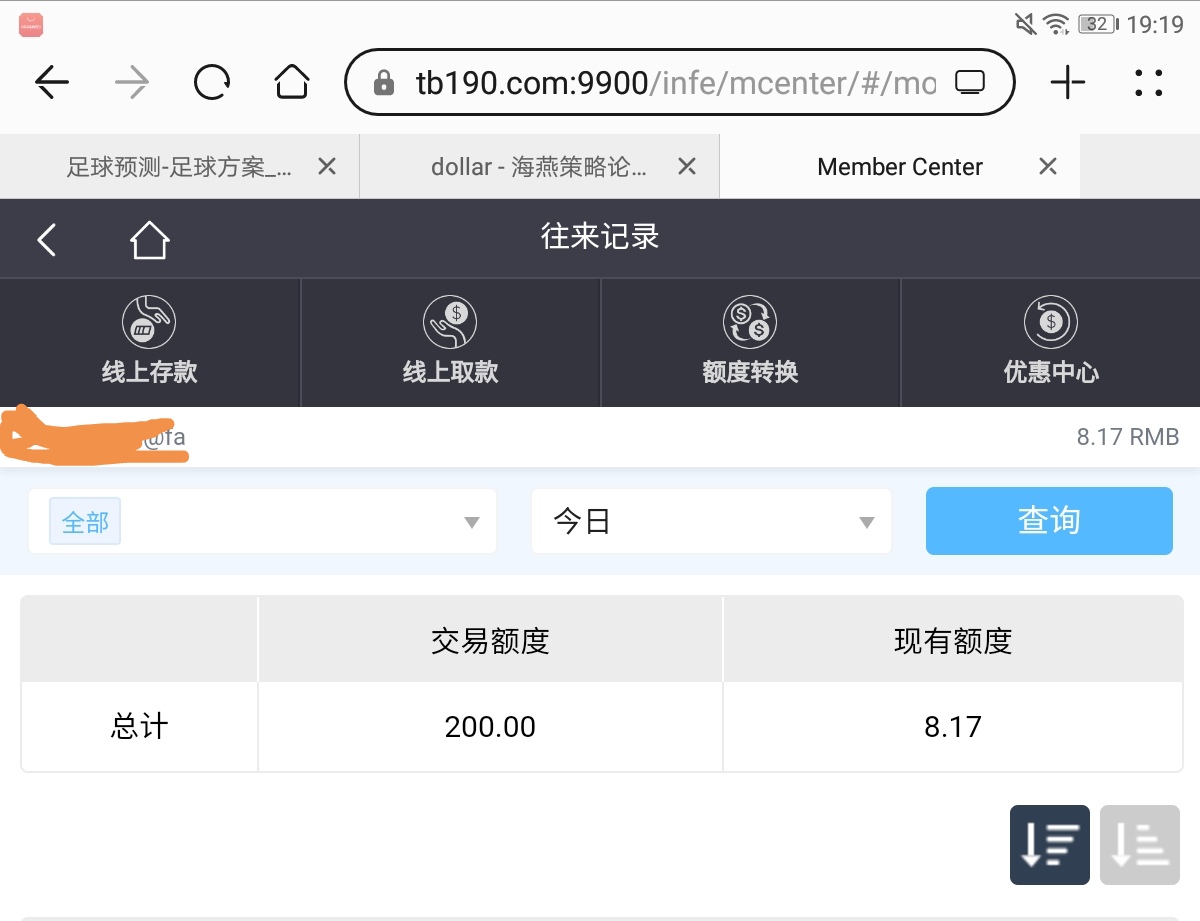Click the browser back arrow
This screenshot has width=1200, height=921.
(x=52, y=83)
